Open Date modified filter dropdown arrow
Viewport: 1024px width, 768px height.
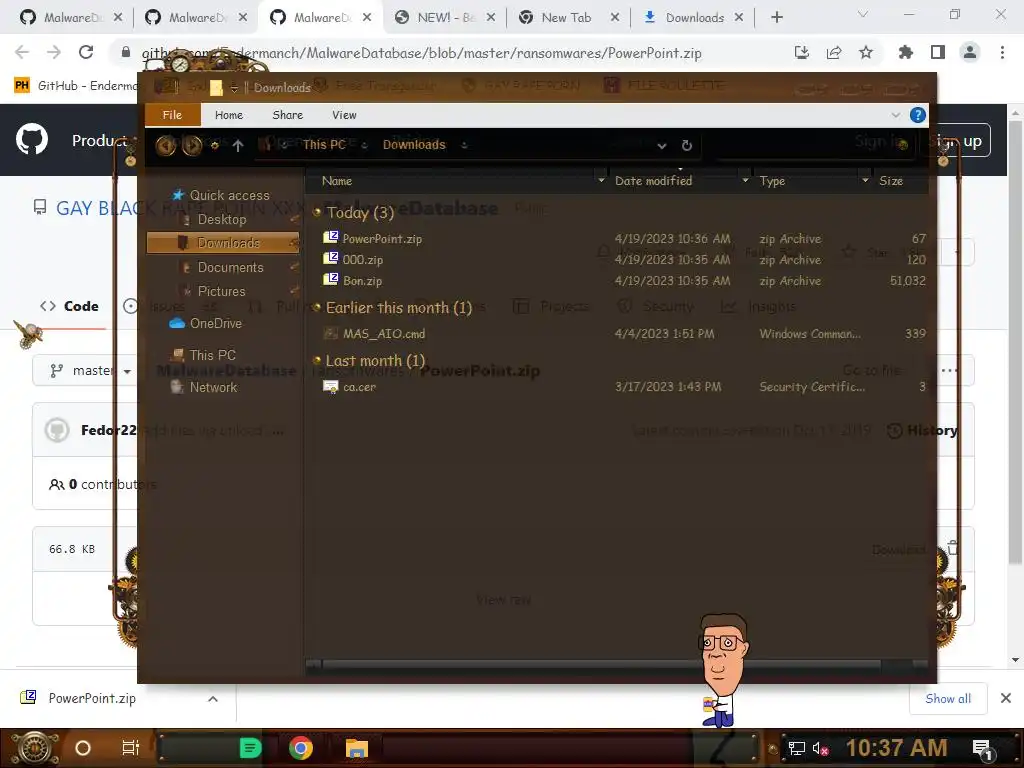745,180
